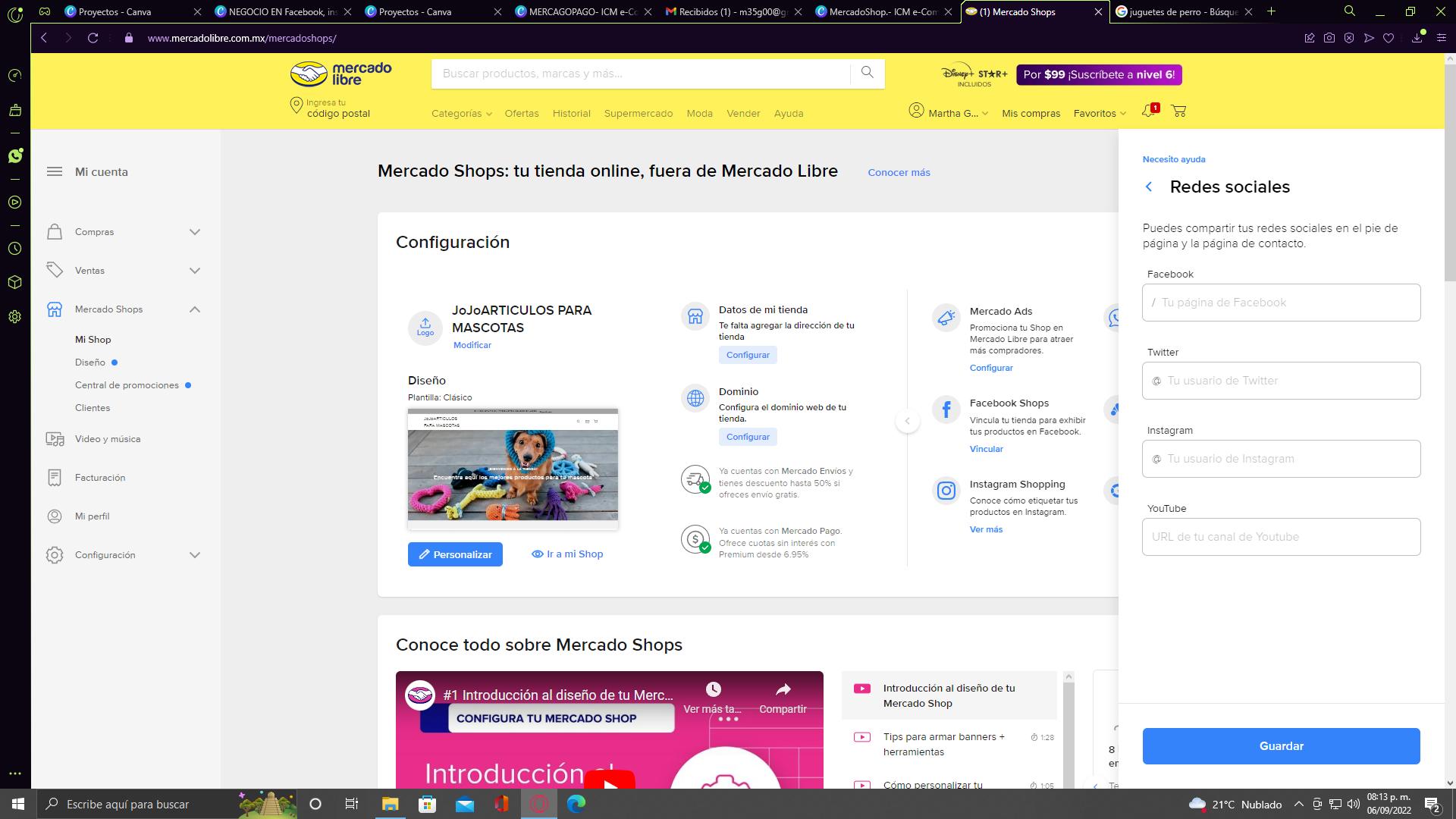Click the logo upload icon for the shop

[425, 328]
